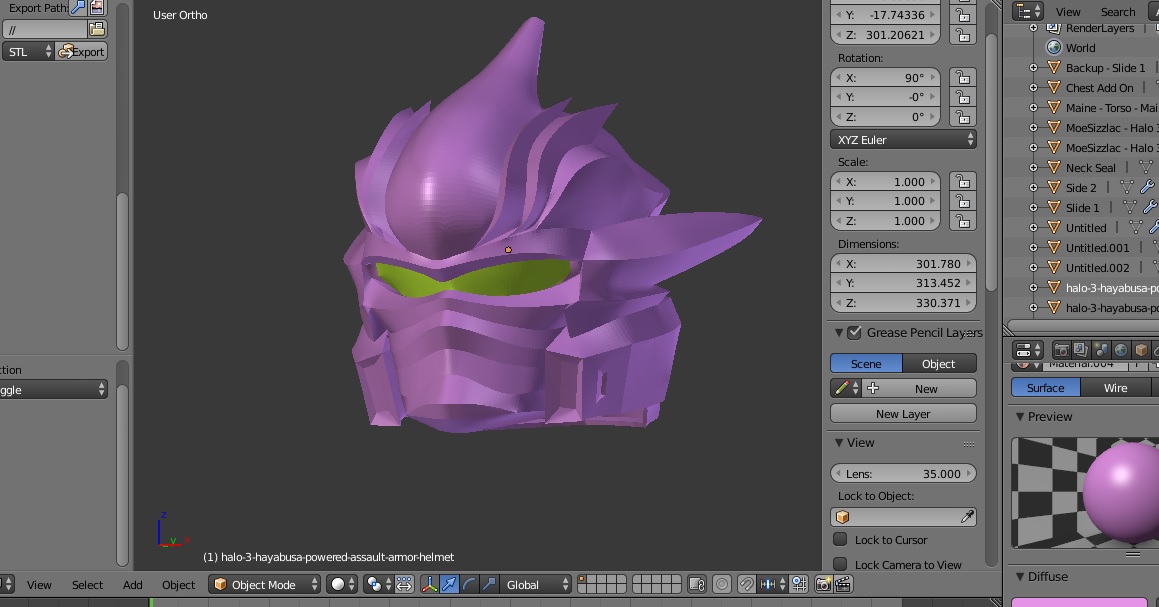Click the pink Diffuse color swatch
This screenshot has height=607, width=1159.
point(1078,602)
